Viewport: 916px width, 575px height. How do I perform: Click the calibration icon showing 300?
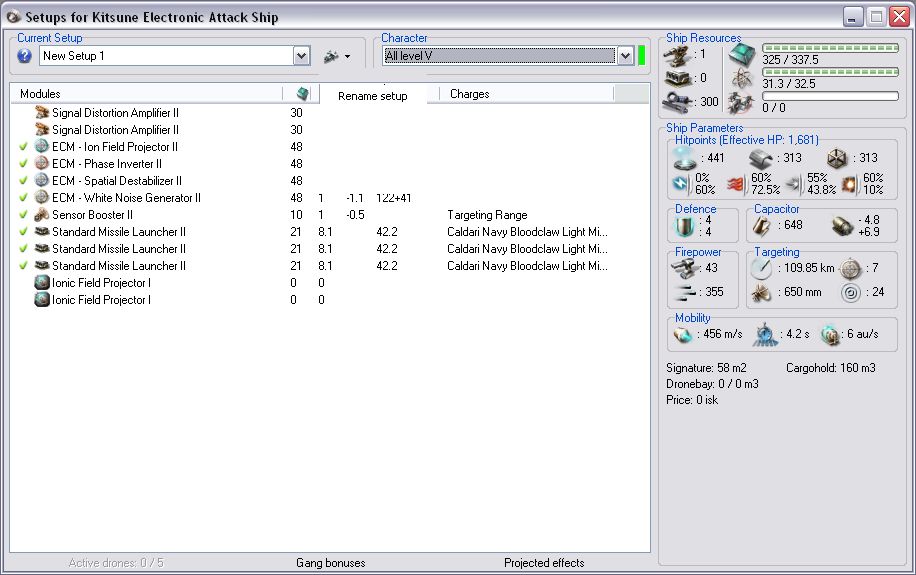coord(677,101)
